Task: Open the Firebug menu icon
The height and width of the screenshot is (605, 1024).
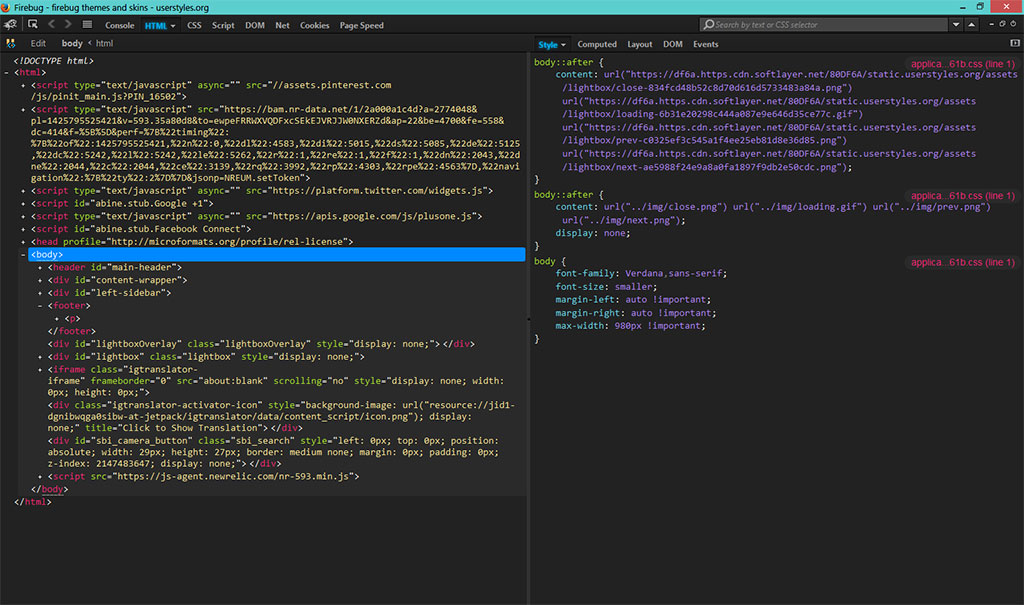Action: point(12,24)
